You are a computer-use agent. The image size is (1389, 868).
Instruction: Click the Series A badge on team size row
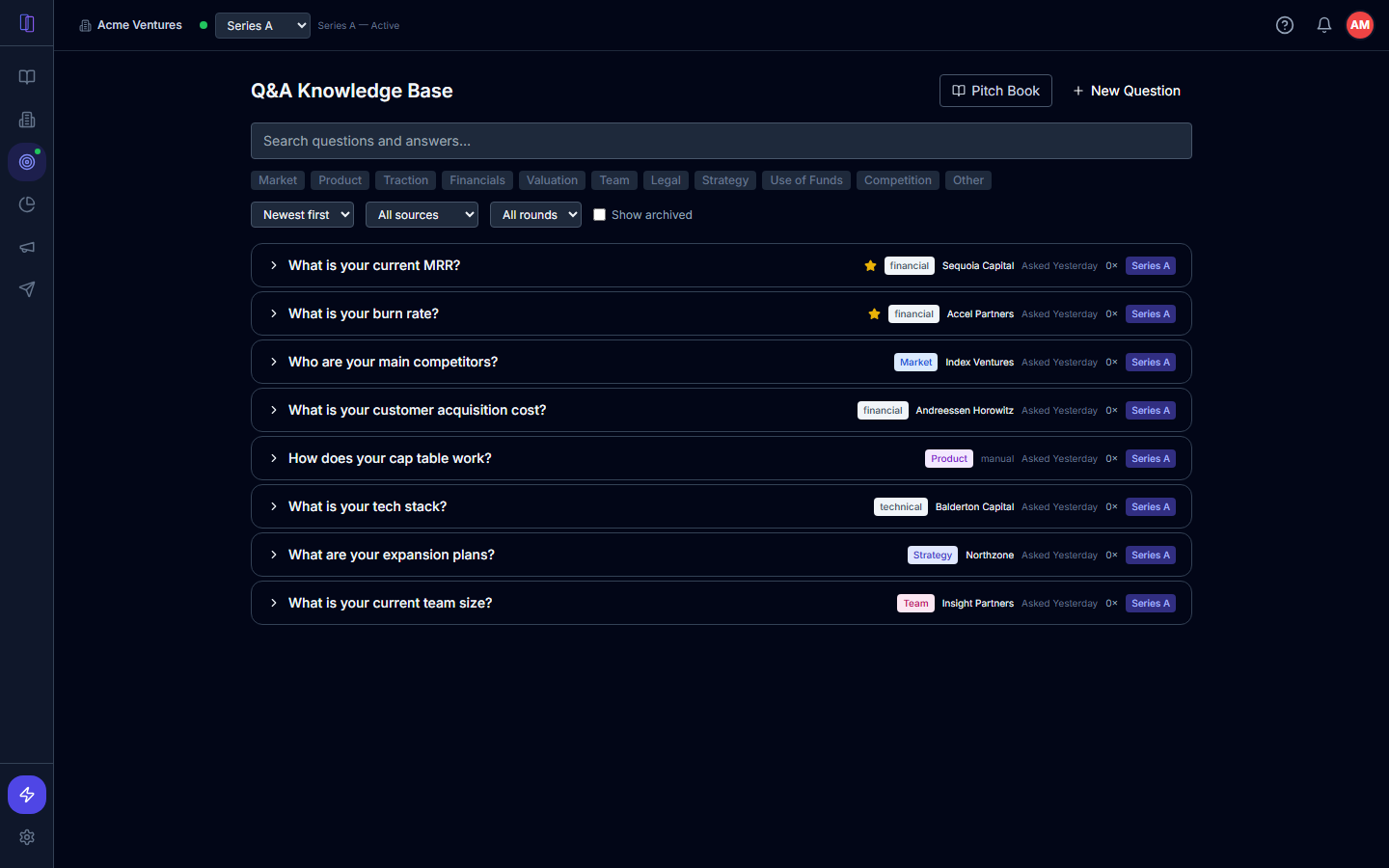[x=1151, y=604]
